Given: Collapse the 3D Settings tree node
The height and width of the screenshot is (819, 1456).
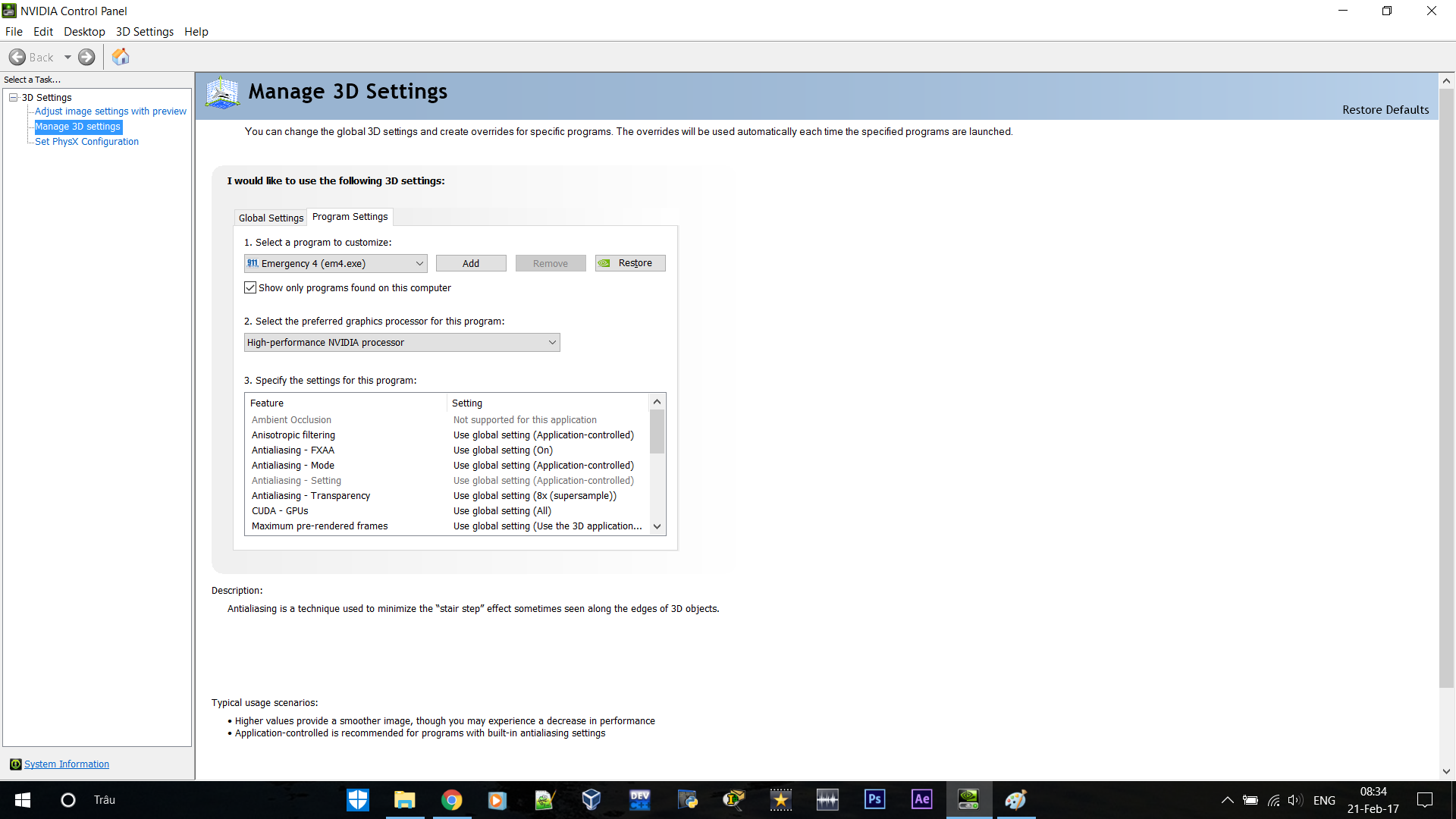Looking at the screenshot, I should tap(14, 97).
